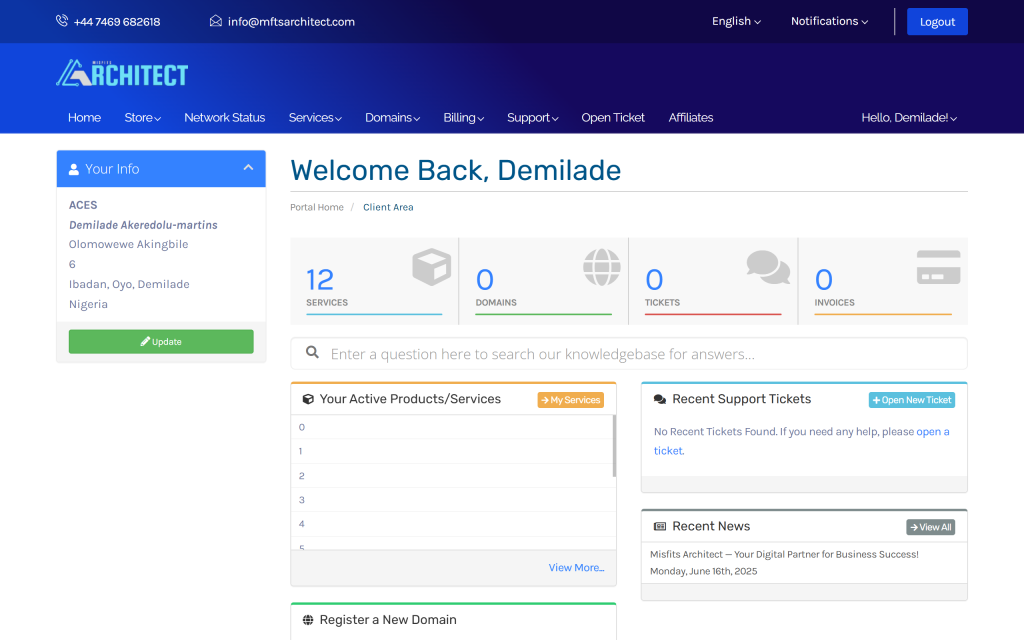
Task: Open the English language dropdown
Action: click(736, 21)
